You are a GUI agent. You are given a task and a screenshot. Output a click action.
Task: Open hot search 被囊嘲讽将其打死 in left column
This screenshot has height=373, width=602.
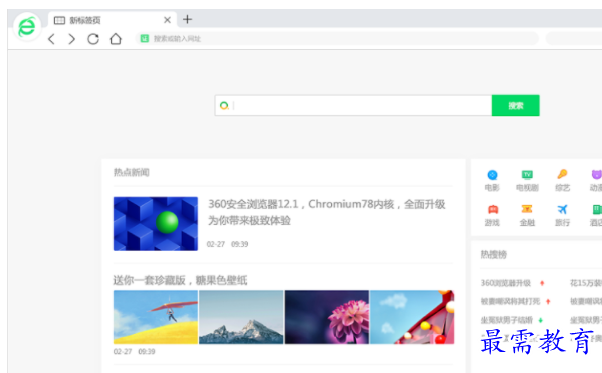pyautogui.click(x=511, y=302)
